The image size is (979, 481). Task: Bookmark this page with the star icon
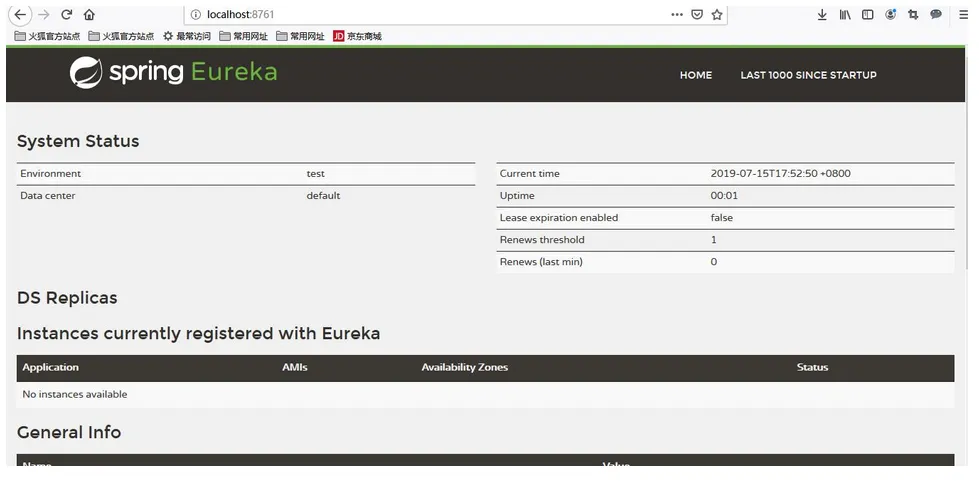click(717, 14)
